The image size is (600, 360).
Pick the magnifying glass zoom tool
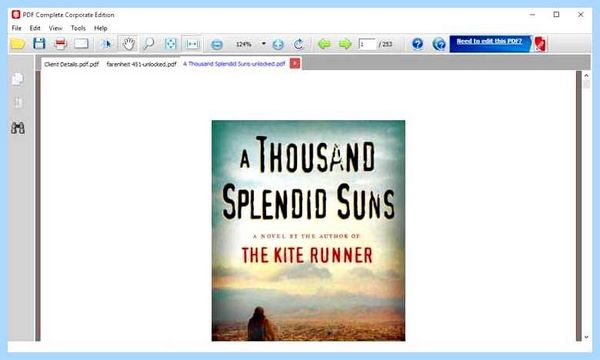point(148,44)
